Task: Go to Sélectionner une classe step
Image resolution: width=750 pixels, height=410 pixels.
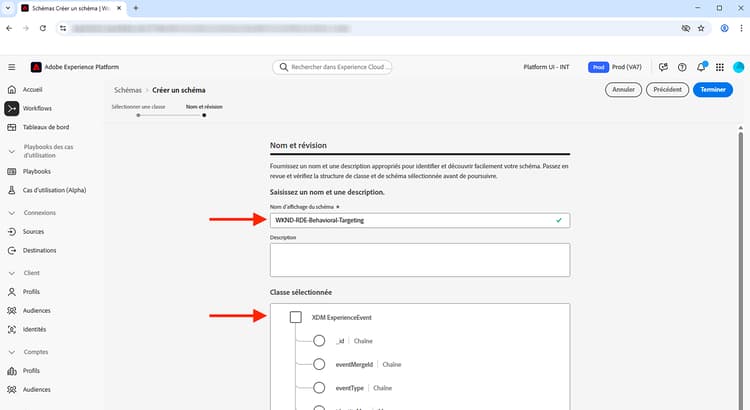Action: click(138, 111)
